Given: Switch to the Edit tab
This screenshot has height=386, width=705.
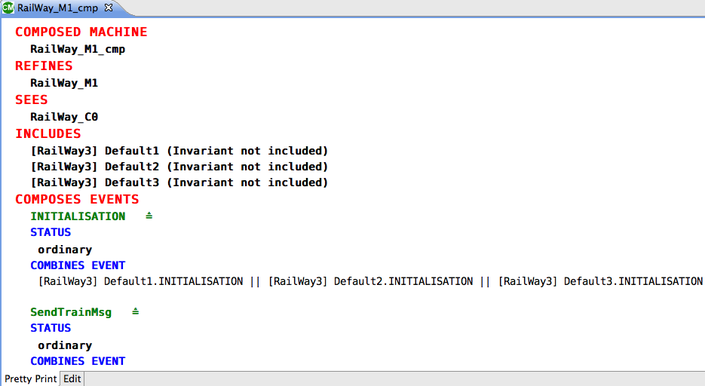Looking at the screenshot, I should pyautogui.click(x=72, y=379).
